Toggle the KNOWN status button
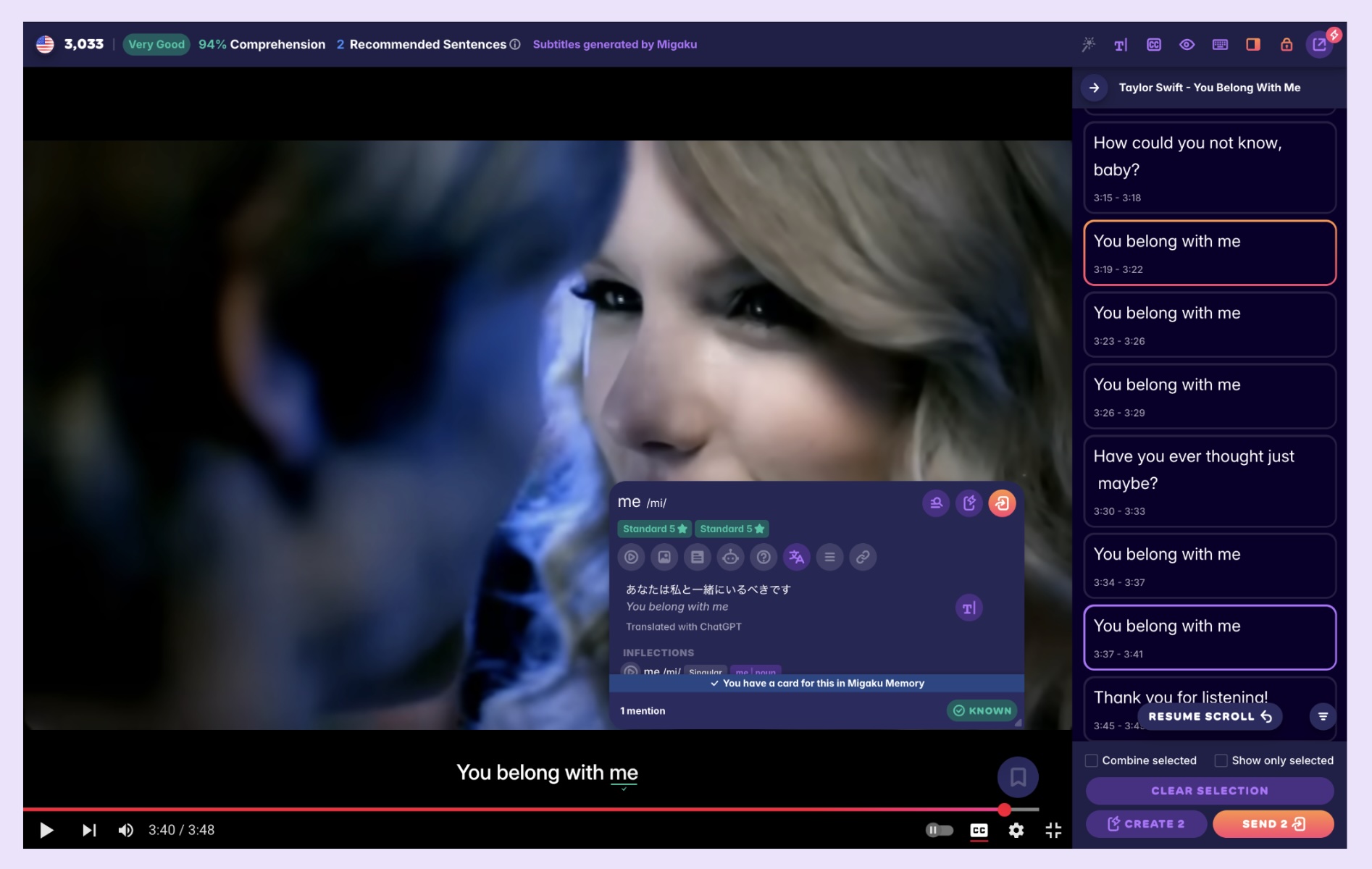Viewport: 1372px width, 869px height. pos(982,710)
